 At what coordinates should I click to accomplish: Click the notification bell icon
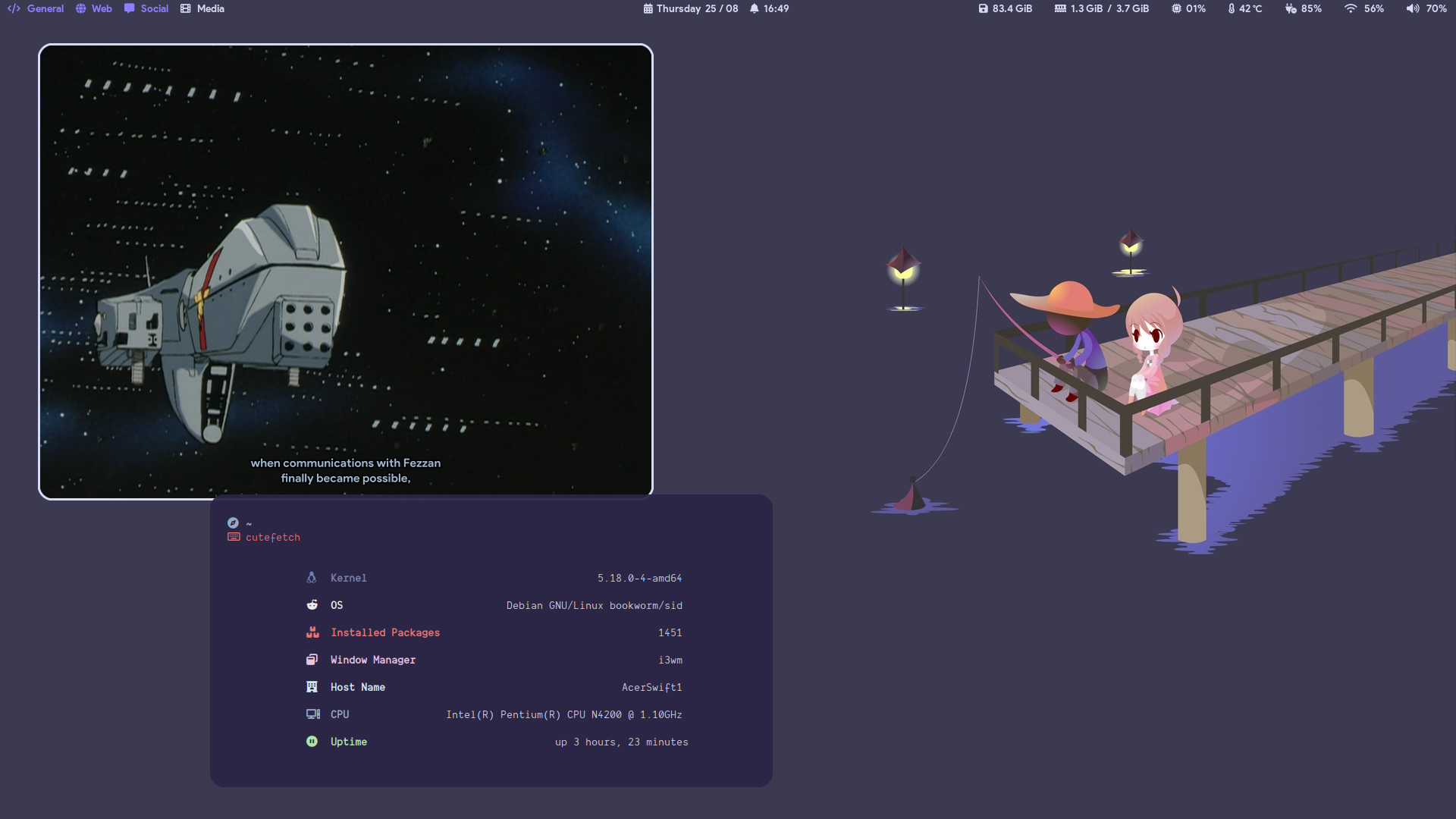754,9
